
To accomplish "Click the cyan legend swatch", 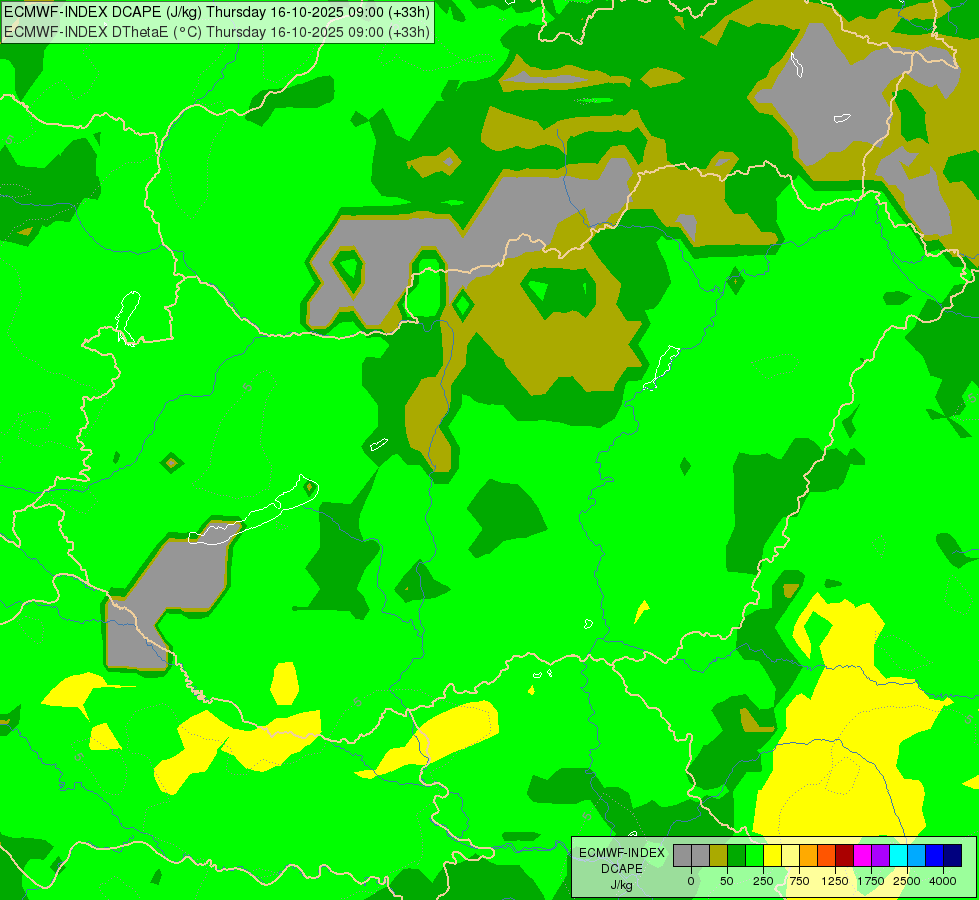I will (898, 856).
